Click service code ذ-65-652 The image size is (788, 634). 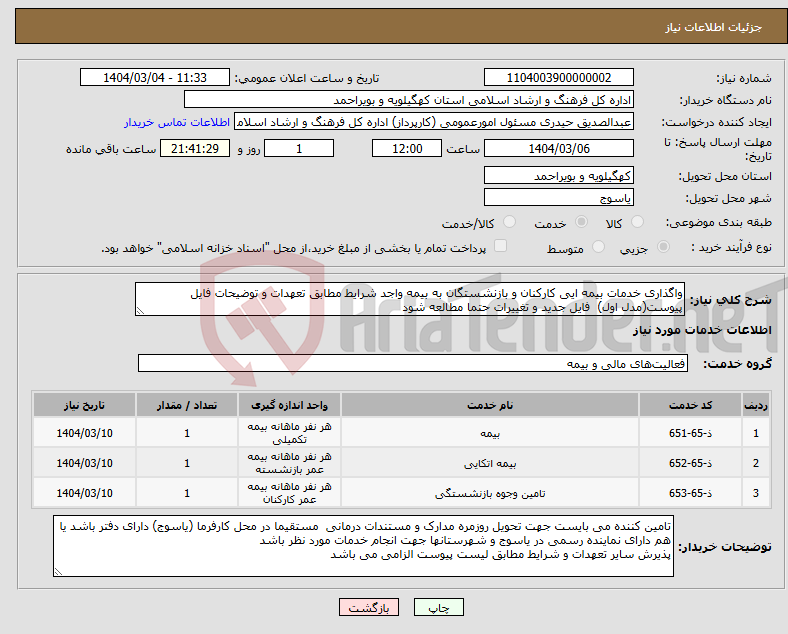[690, 463]
